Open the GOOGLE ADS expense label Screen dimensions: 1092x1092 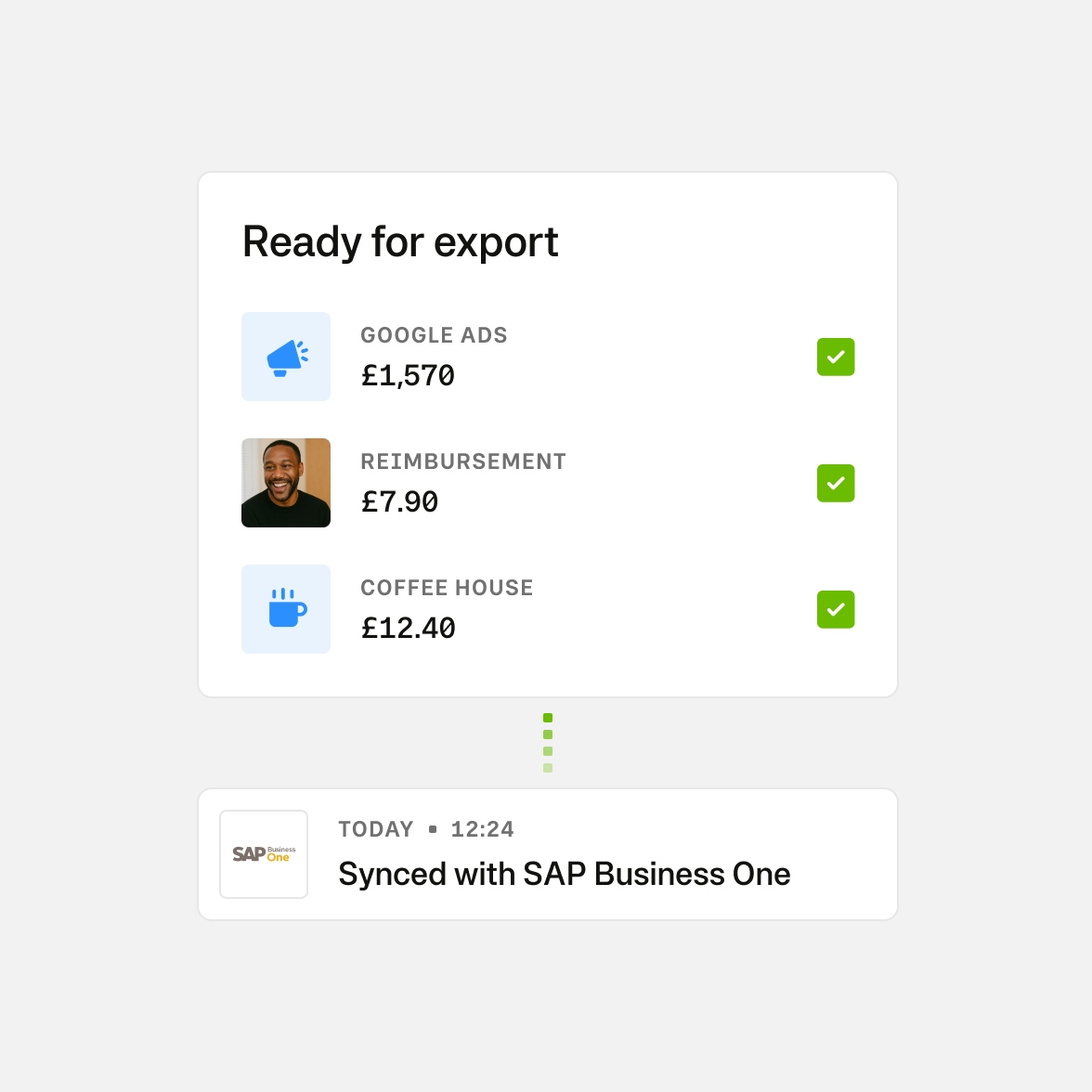click(434, 335)
